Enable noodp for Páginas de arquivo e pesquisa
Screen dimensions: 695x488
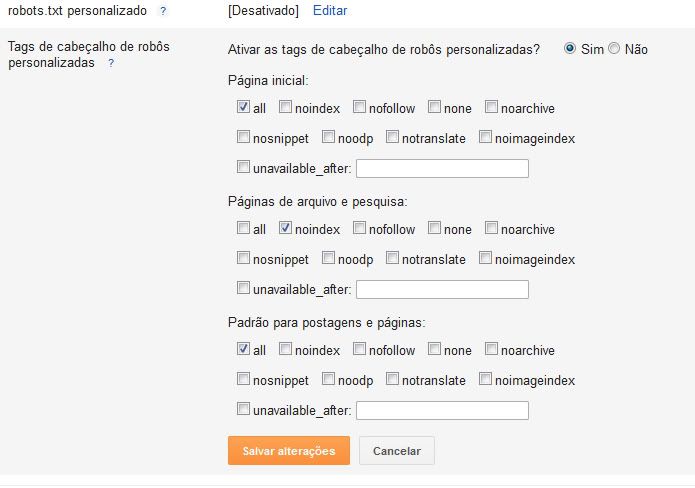pyautogui.click(x=329, y=258)
